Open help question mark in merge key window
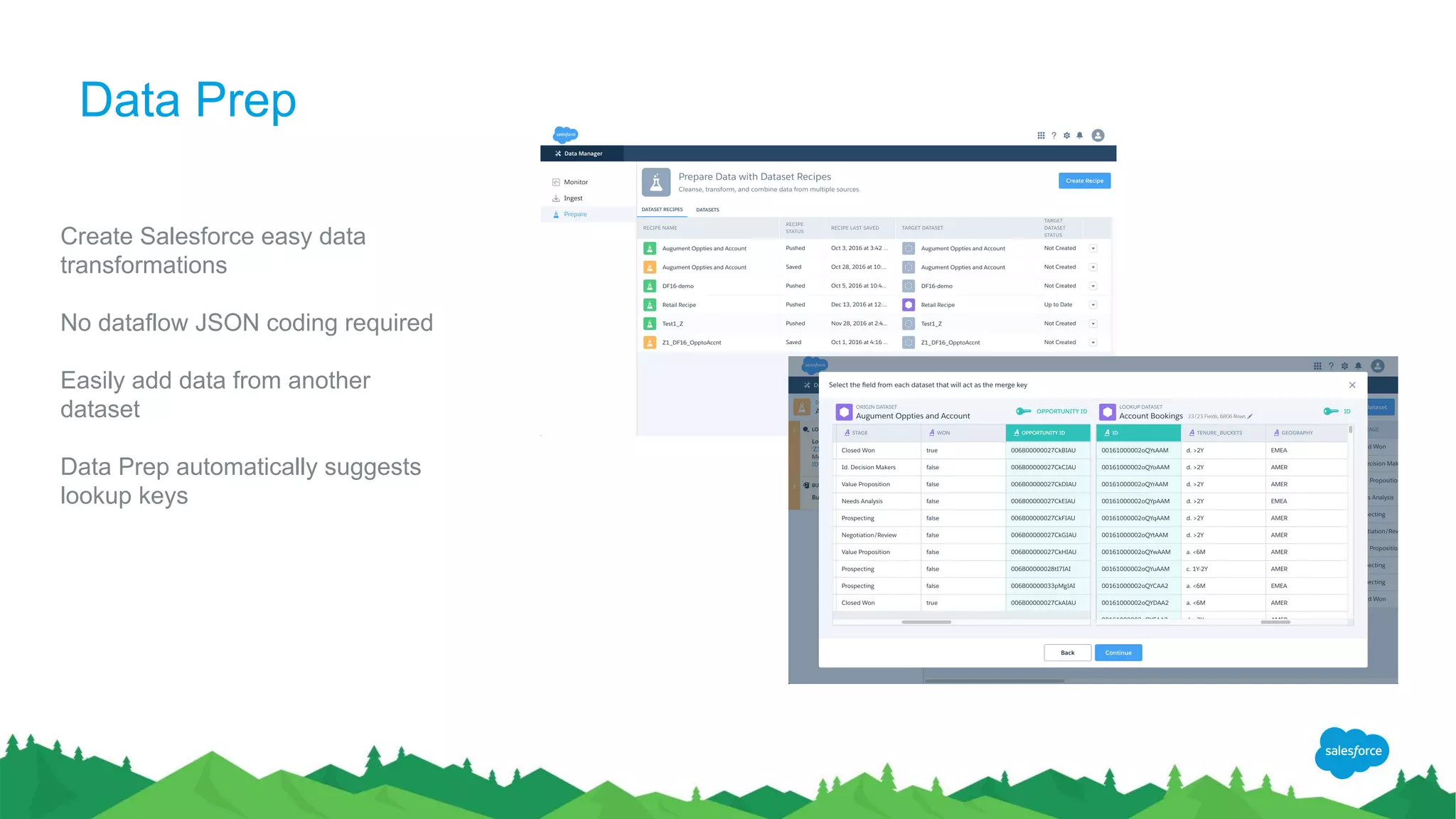This screenshot has width=1456, height=819. (x=1331, y=366)
